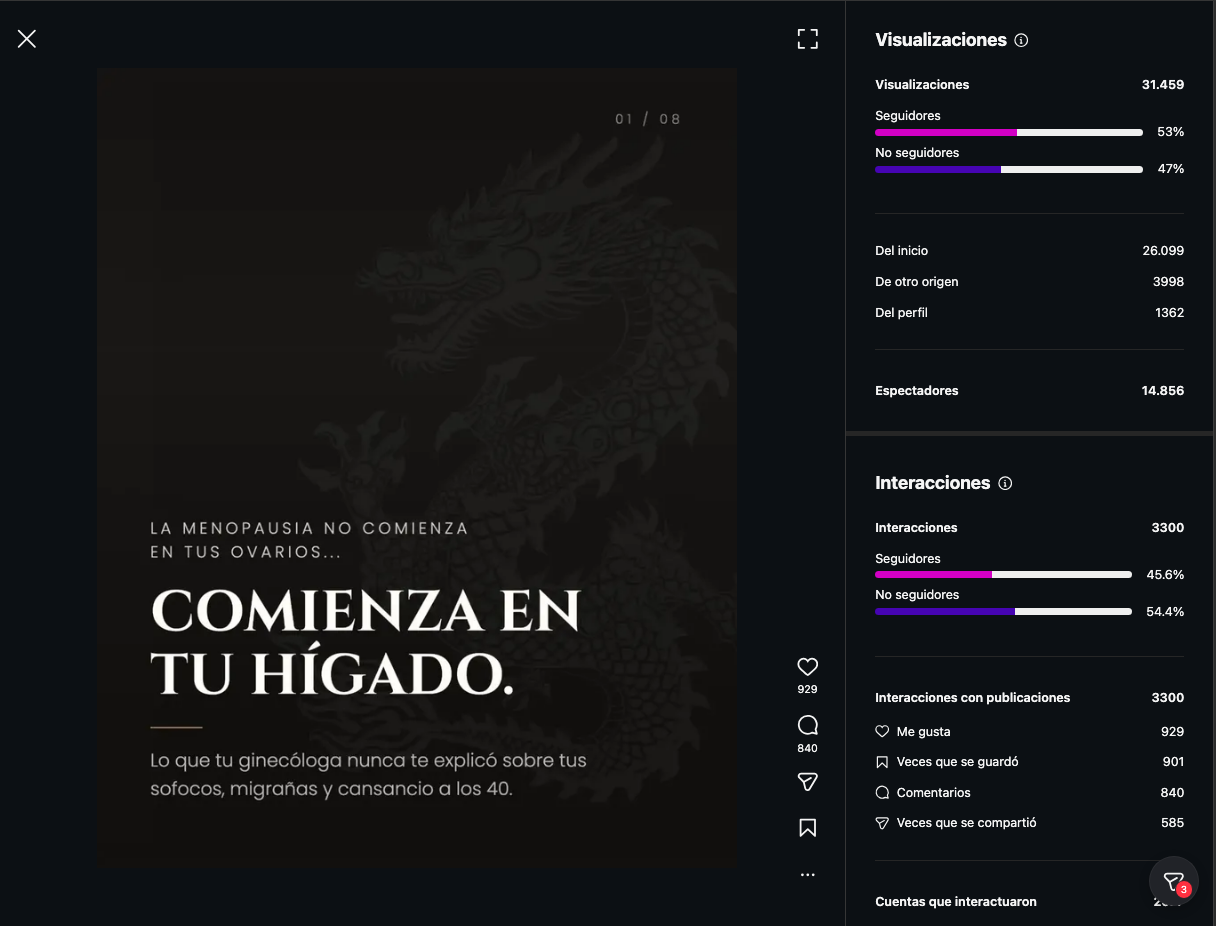The width and height of the screenshot is (1216, 926).
Task: Click the 31.459 visualizaciones value
Action: (1163, 85)
